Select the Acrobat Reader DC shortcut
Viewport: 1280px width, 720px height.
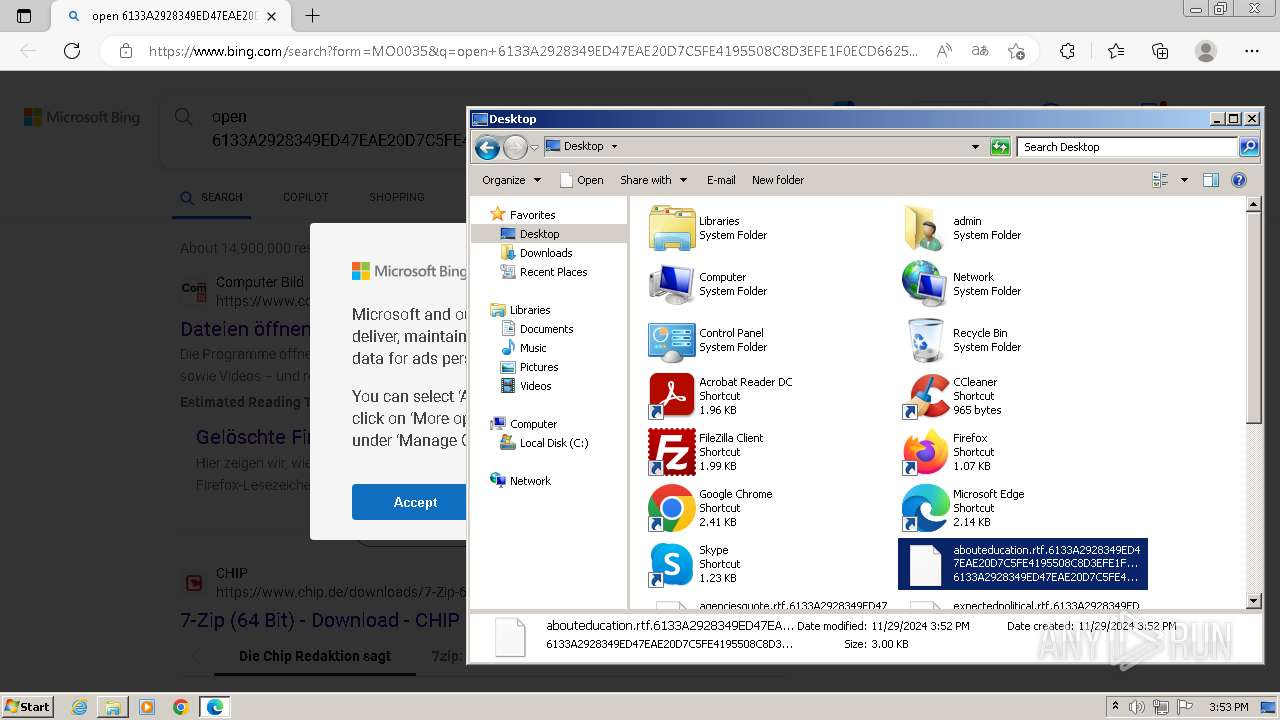tap(672, 396)
